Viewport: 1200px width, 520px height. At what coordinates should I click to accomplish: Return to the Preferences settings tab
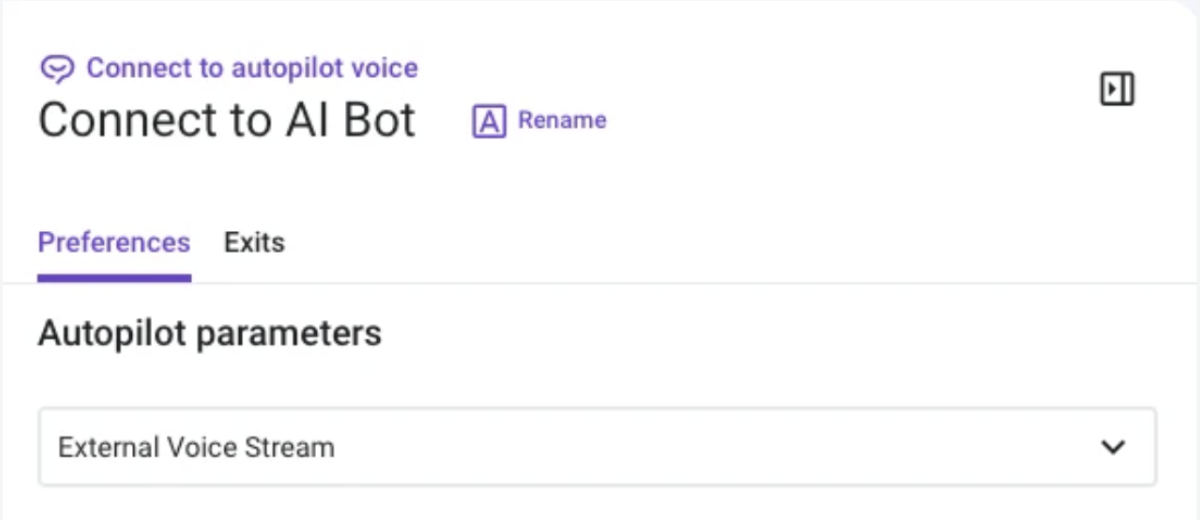[114, 243]
